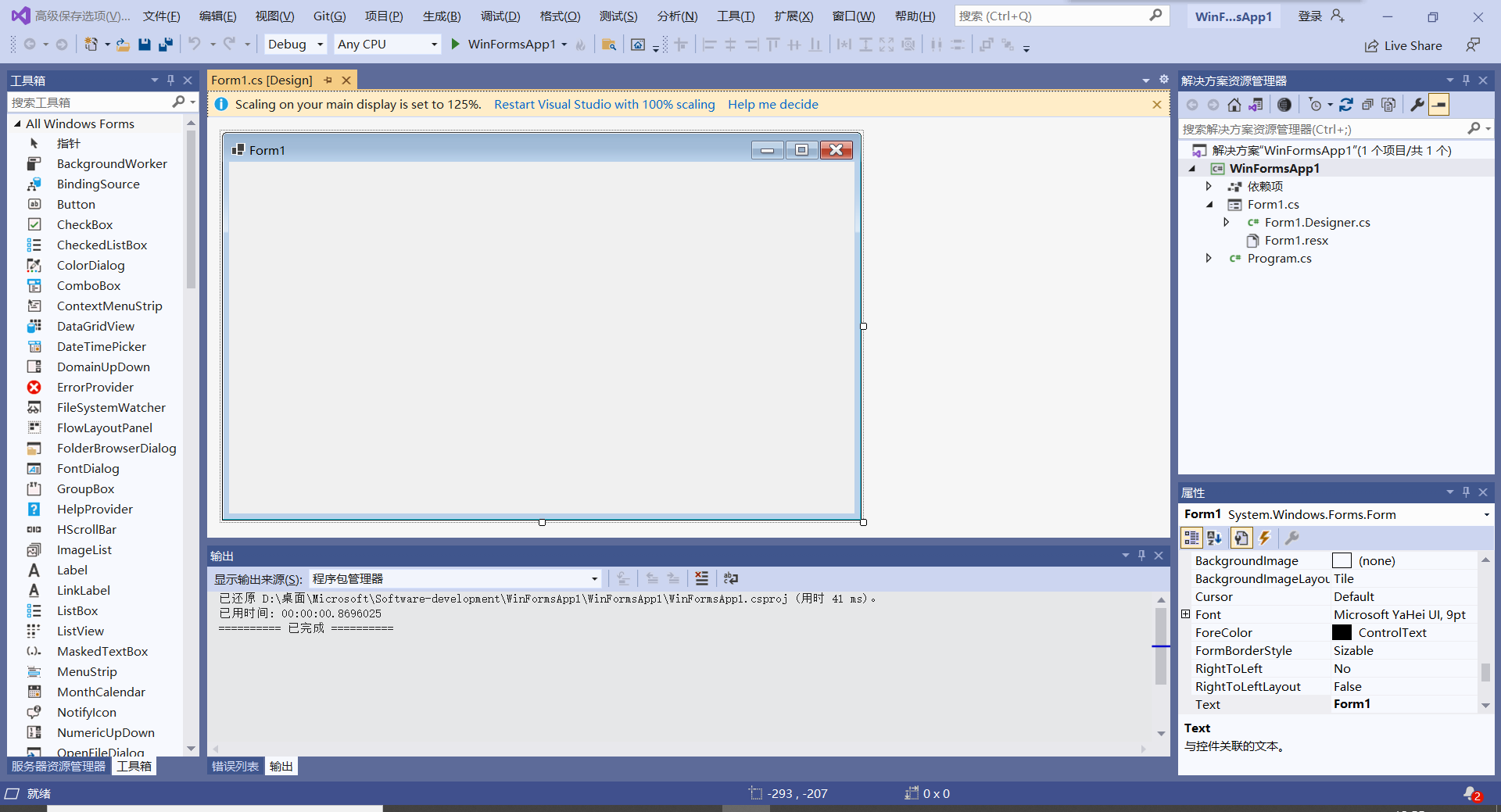Edit the Text property value Form1
Screen dimensions: 1501x812
pyautogui.click(x=1404, y=704)
